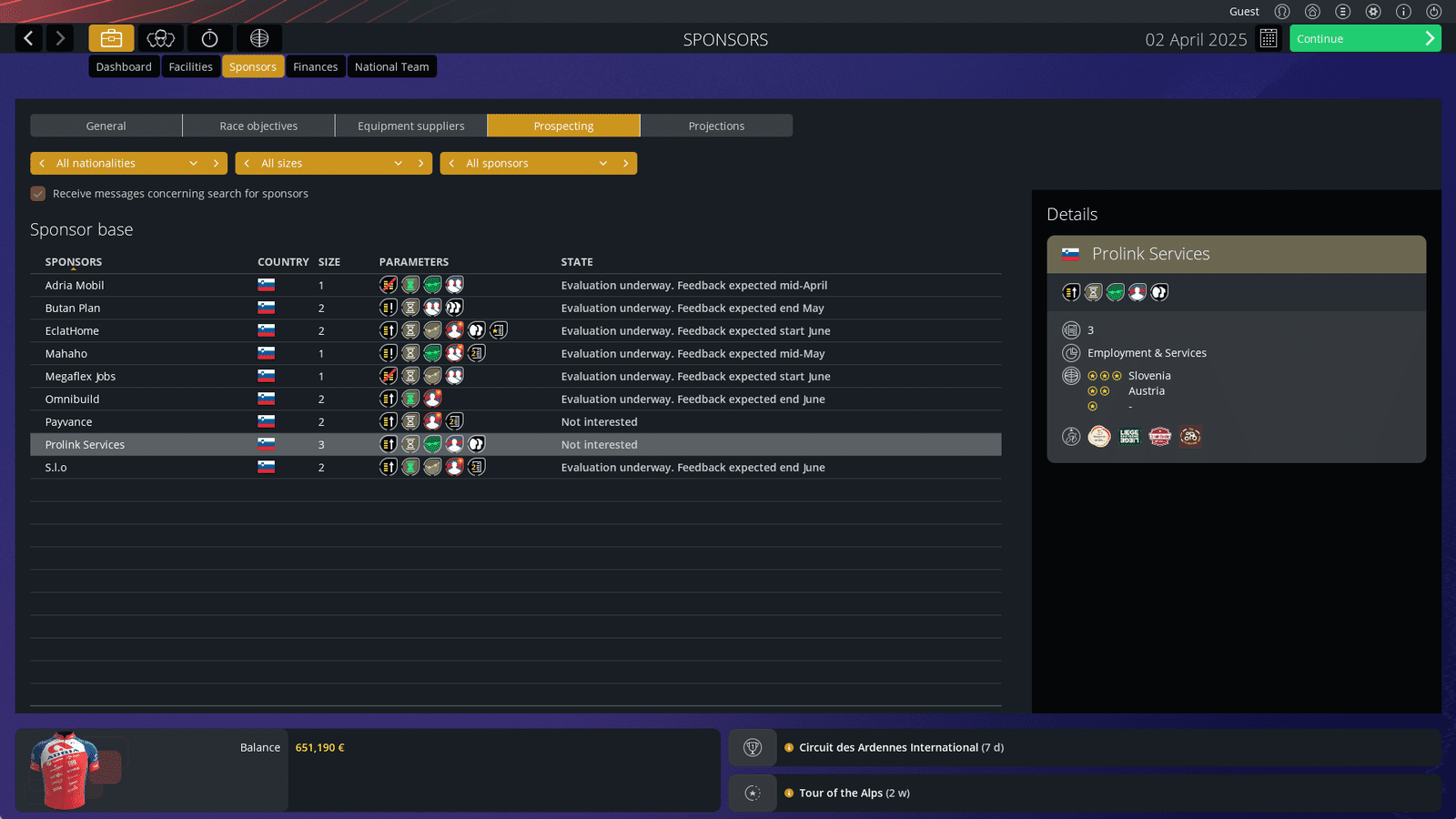Click the trophy icon beside Circuit des Ardennes

coord(753,748)
